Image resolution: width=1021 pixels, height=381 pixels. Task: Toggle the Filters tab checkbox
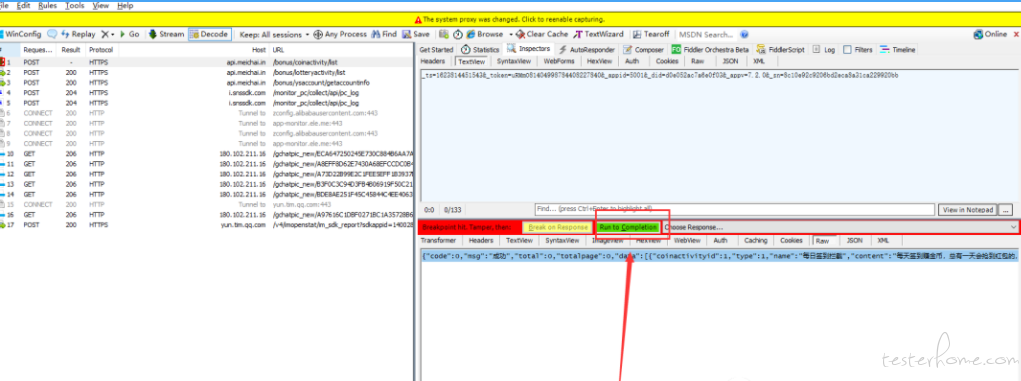[x=847, y=49]
